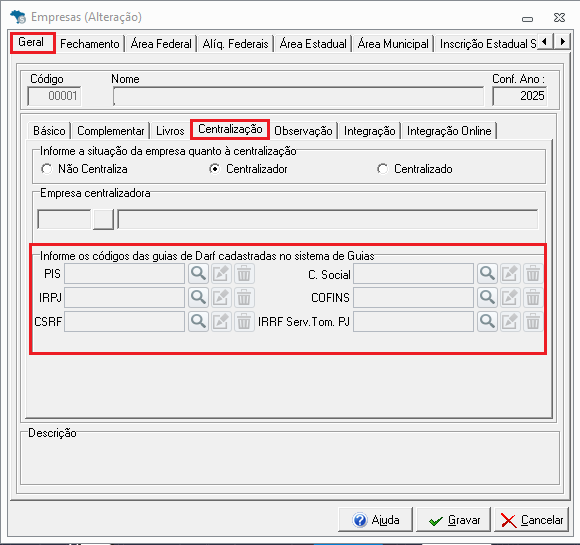Open C. Social guide search magnifier
This screenshot has width=580, height=545.
pyautogui.click(x=487, y=273)
